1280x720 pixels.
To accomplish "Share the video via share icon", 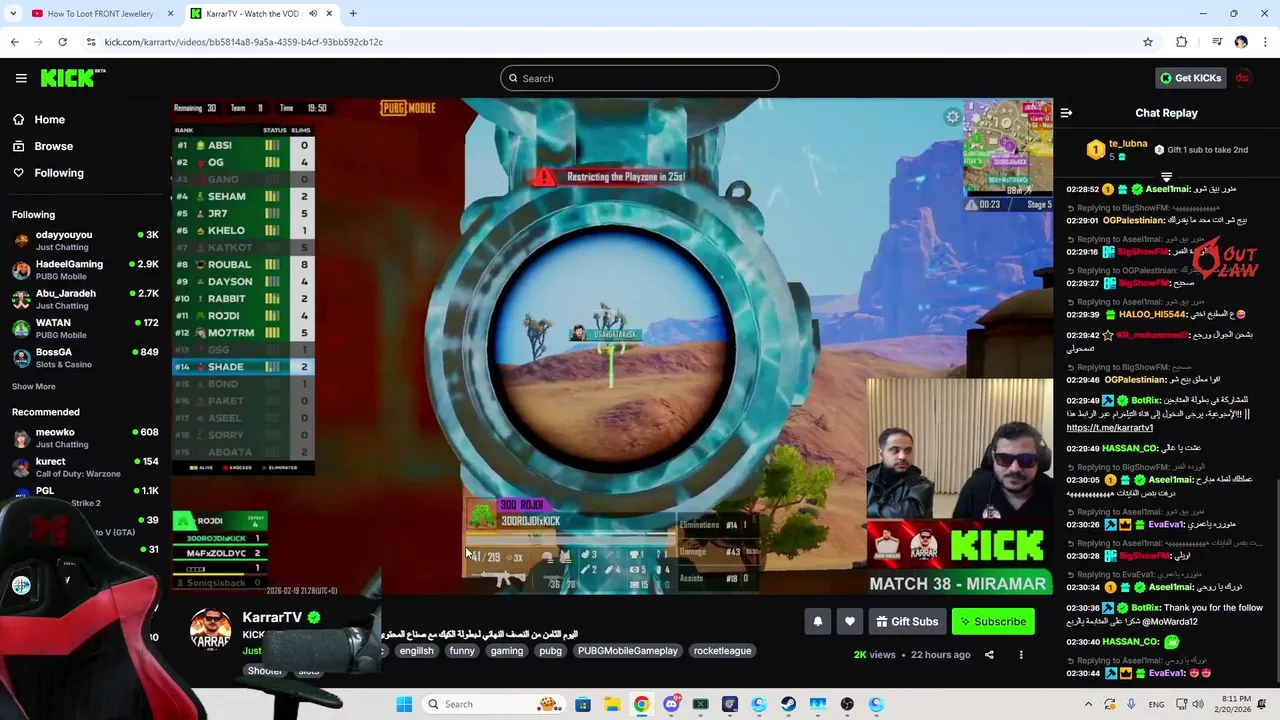I will [989, 655].
